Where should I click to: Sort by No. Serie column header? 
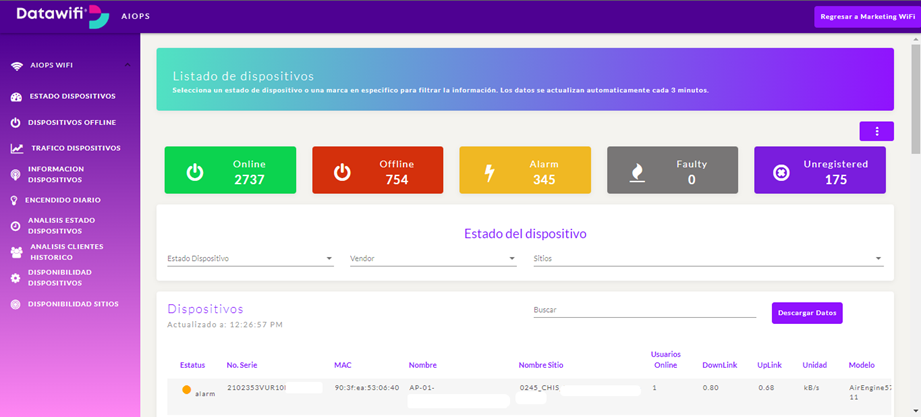click(240, 365)
